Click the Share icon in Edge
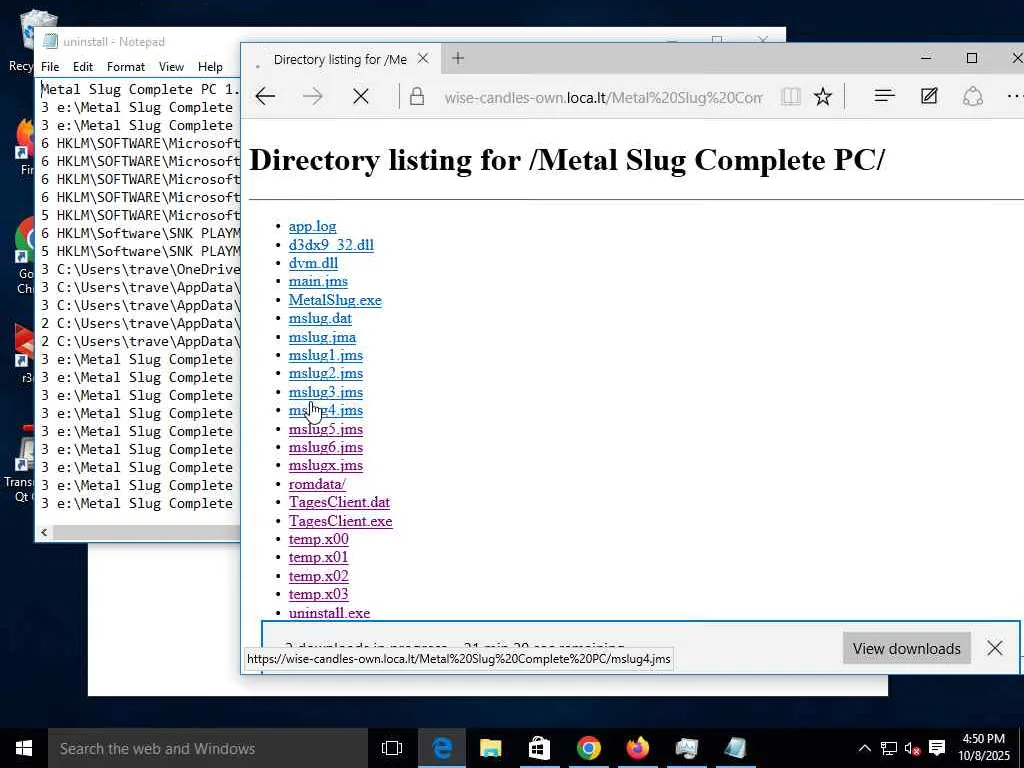The height and width of the screenshot is (768, 1024). (973, 97)
